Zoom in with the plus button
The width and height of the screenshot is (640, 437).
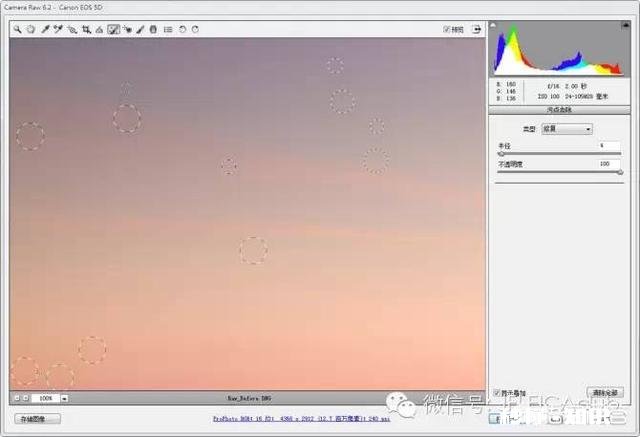click(x=26, y=398)
